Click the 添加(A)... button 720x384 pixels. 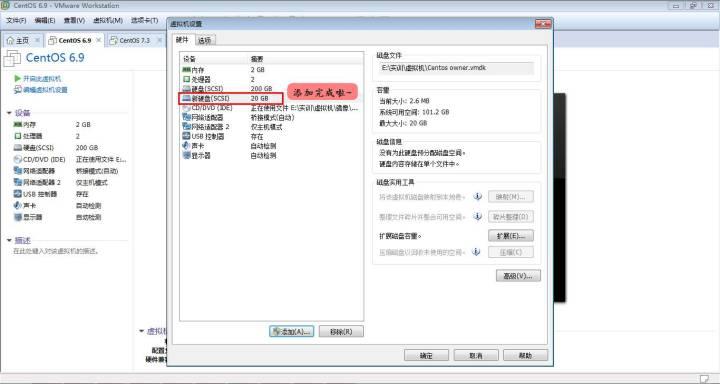(292, 332)
